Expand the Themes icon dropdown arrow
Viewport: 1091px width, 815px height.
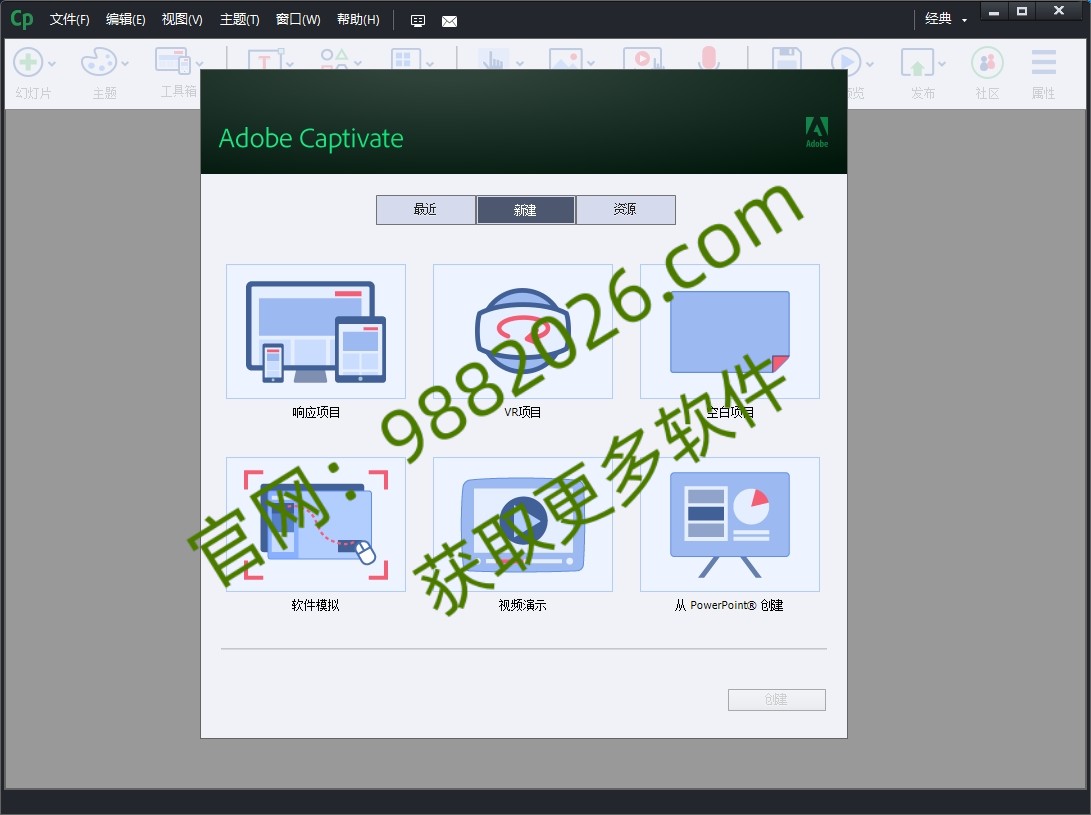125,63
